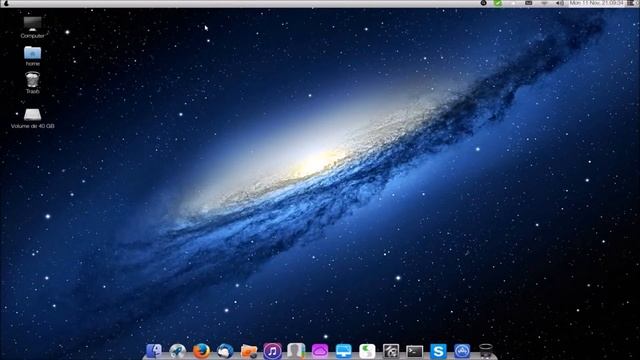Open the session menu at far right

pyautogui.click(x=631, y=3)
